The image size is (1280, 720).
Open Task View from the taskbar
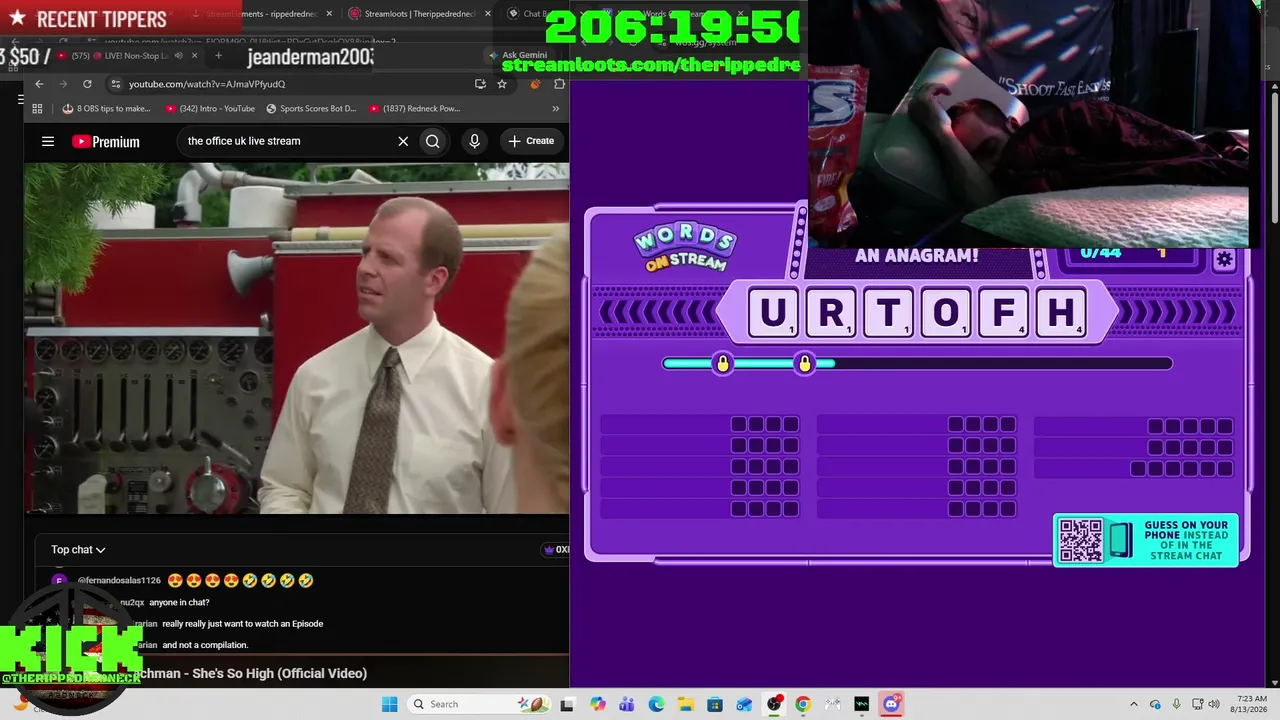pos(568,704)
